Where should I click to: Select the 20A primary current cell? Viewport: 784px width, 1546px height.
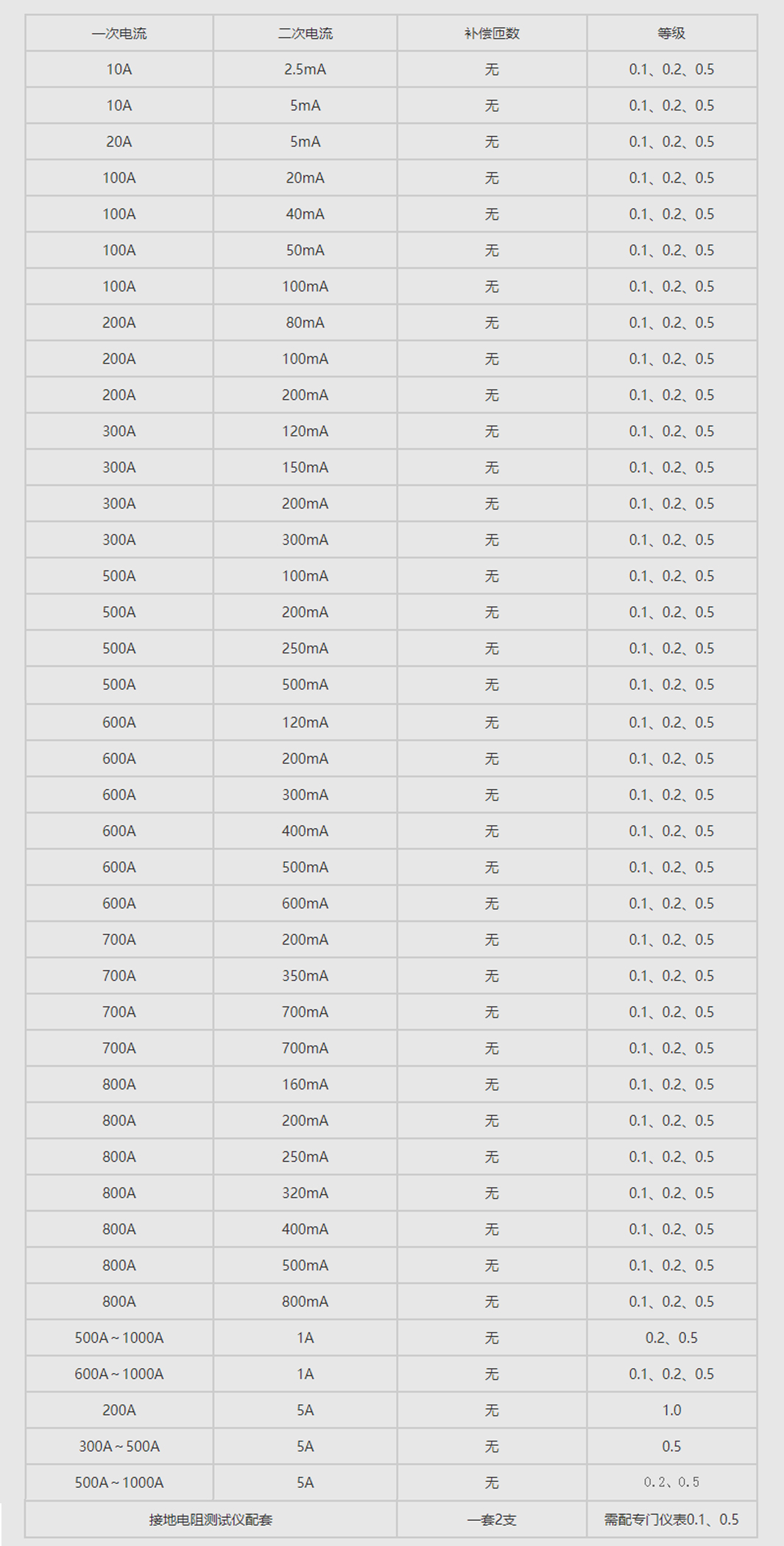coord(119,141)
